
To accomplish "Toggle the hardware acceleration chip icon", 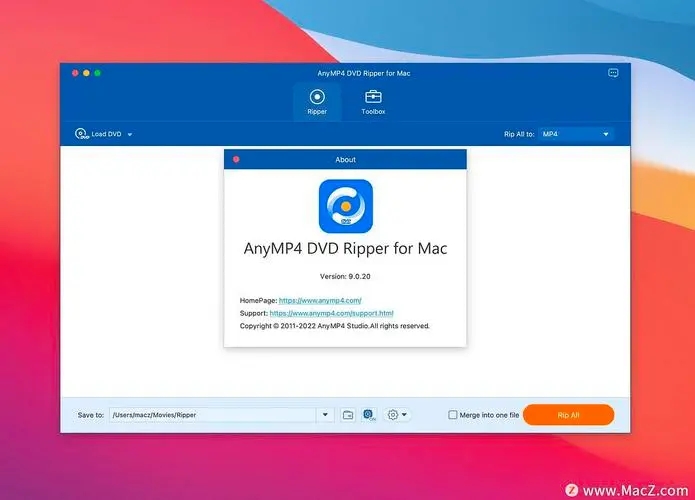I will 369,415.
